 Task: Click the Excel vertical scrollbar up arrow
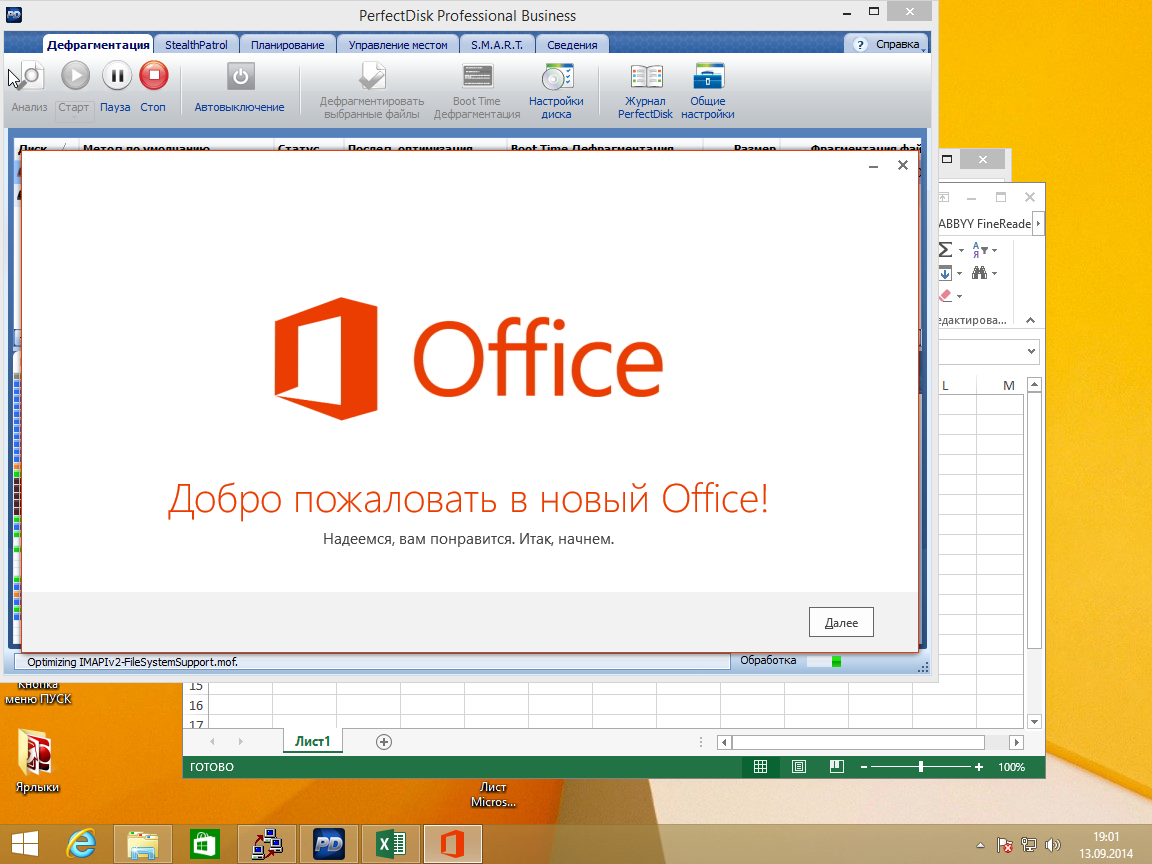pyautogui.click(x=1034, y=384)
